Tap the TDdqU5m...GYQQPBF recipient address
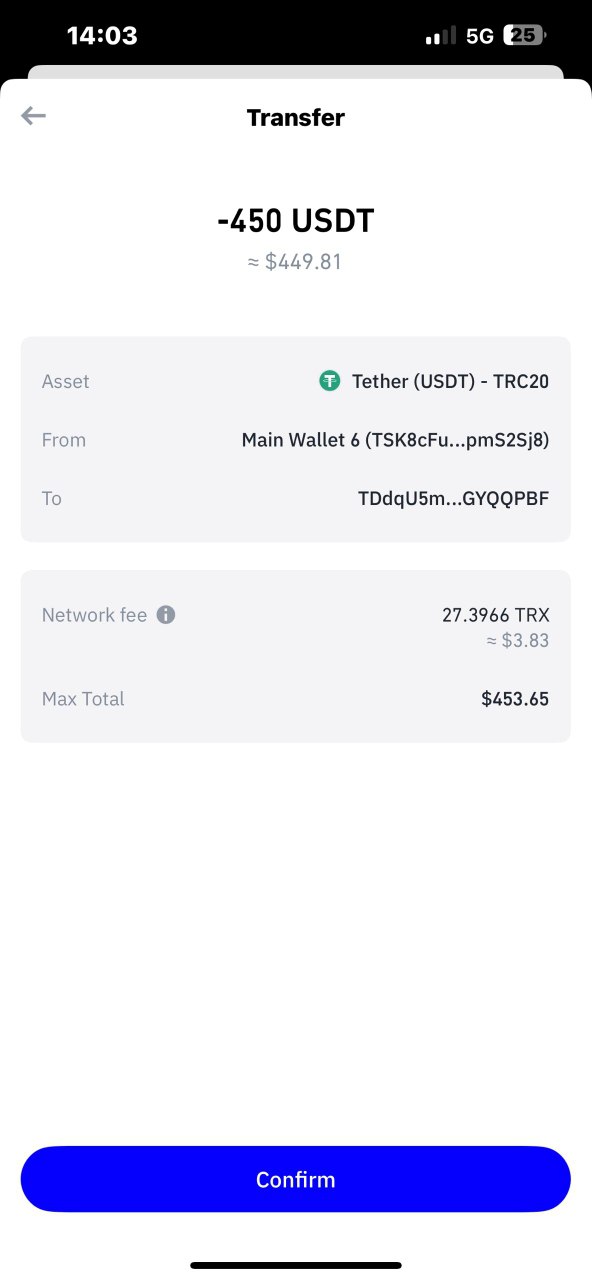Image resolution: width=592 pixels, height=1280 pixels. coord(453,498)
